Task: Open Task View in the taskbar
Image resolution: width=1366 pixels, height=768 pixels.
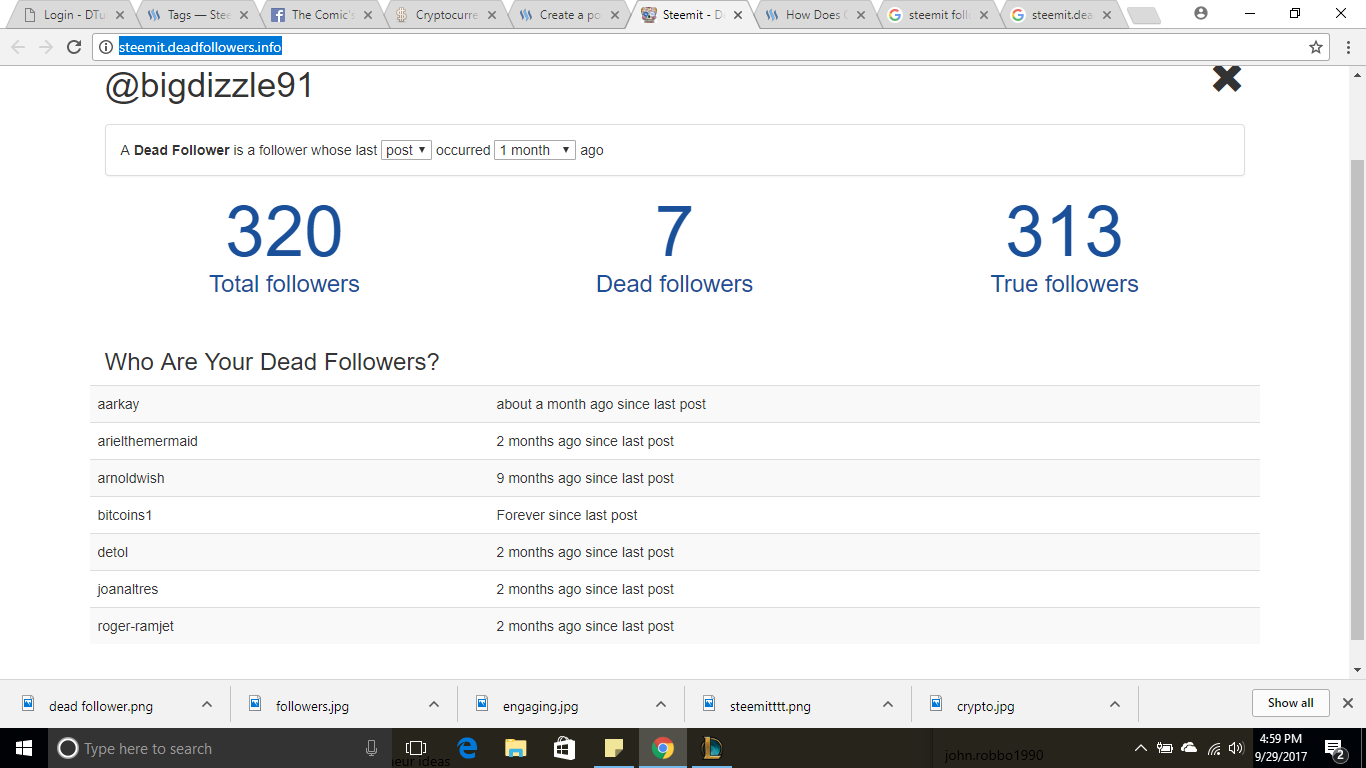Action: tap(416, 748)
